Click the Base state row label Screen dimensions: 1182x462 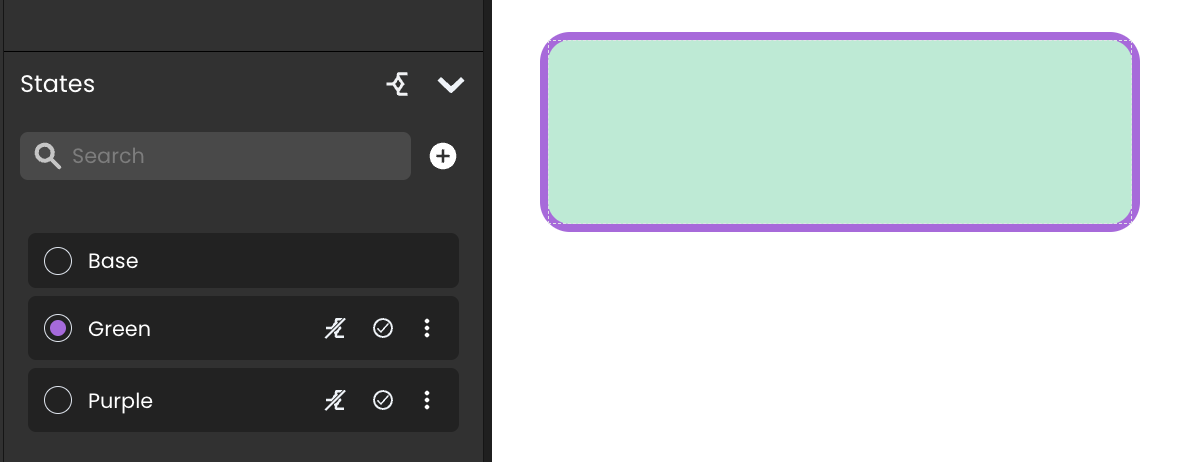click(113, 261)
